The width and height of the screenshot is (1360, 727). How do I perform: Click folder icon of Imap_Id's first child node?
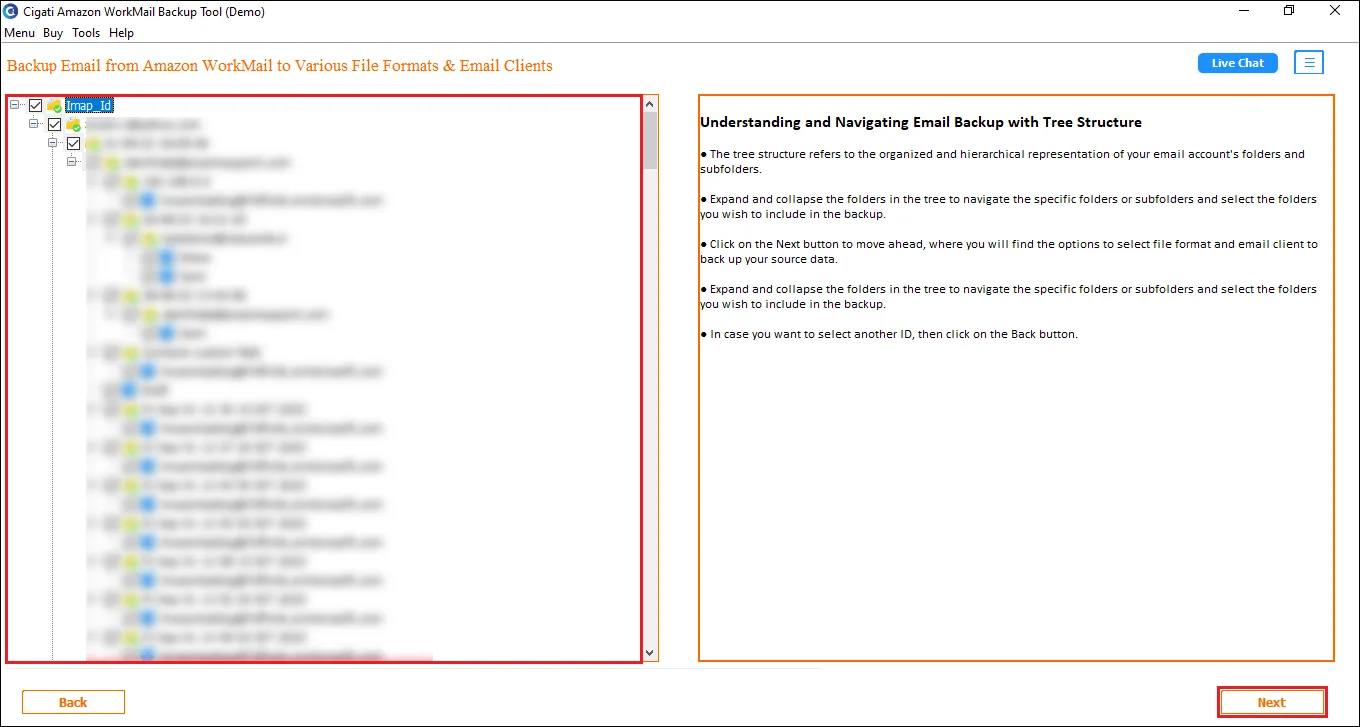[73, 124]
